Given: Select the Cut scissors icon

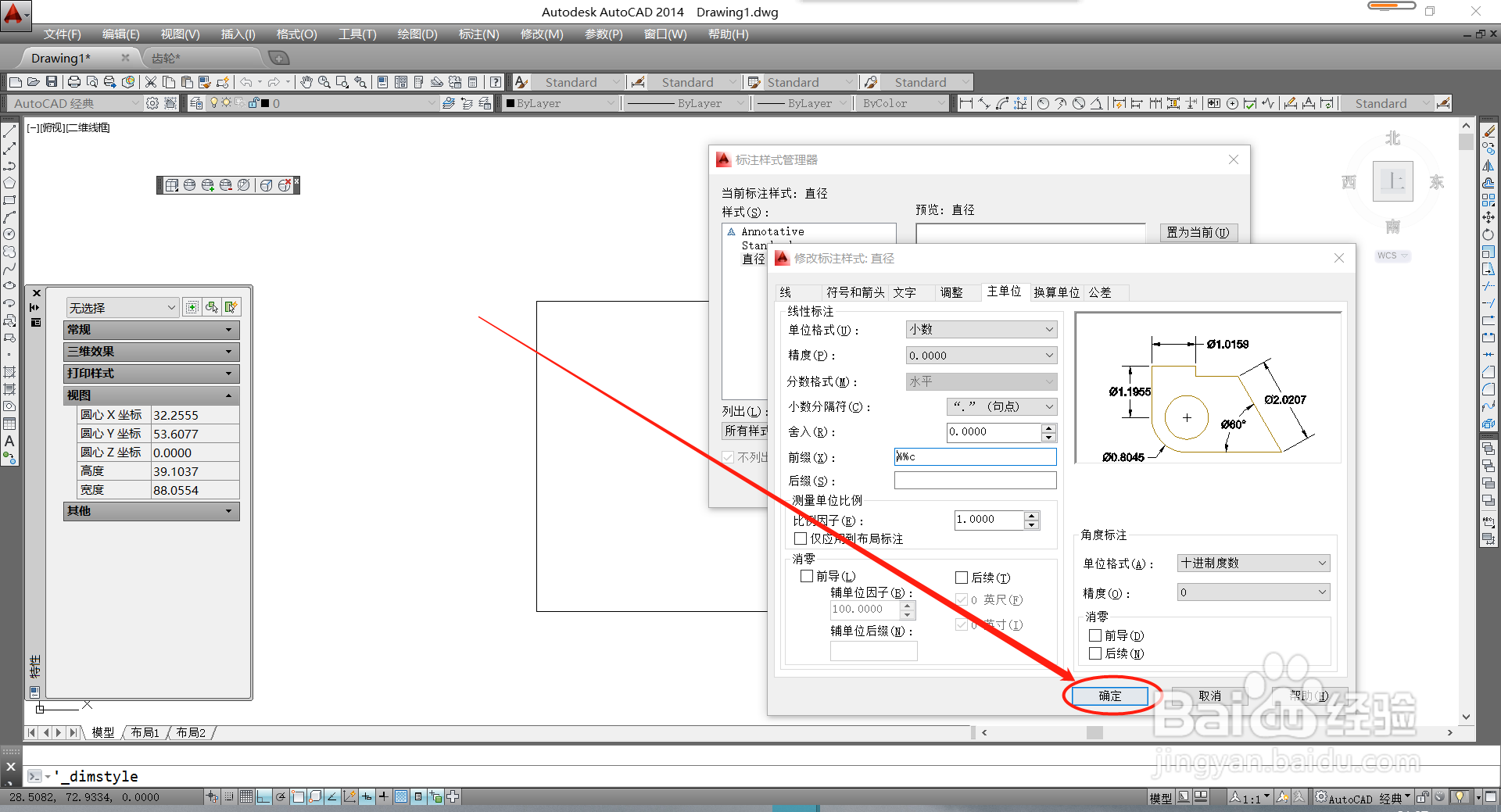Looking at the screenshot, I should tap(151, 82).
